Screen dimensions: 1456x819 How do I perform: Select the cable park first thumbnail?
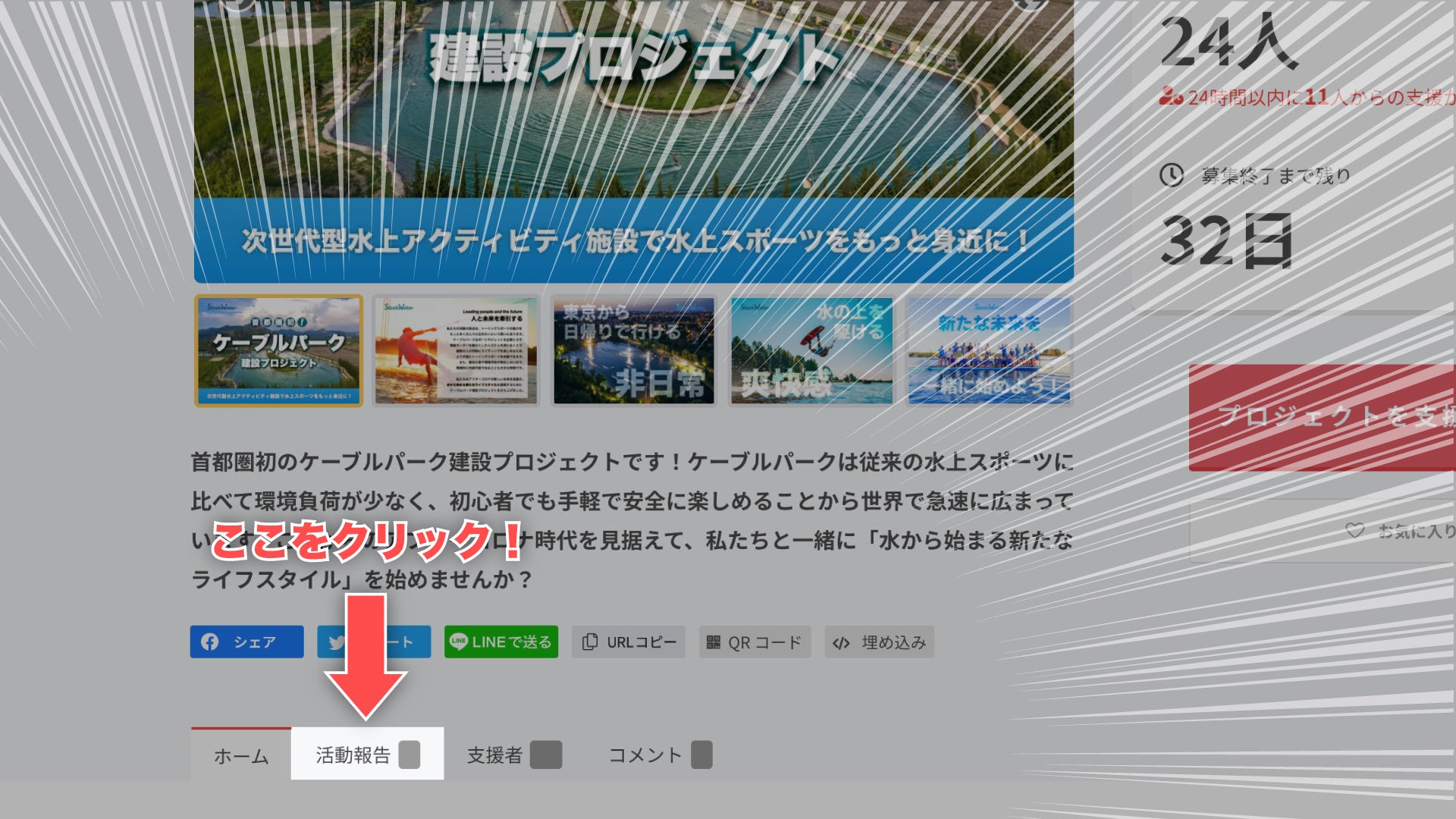click(x=278, y=351)
